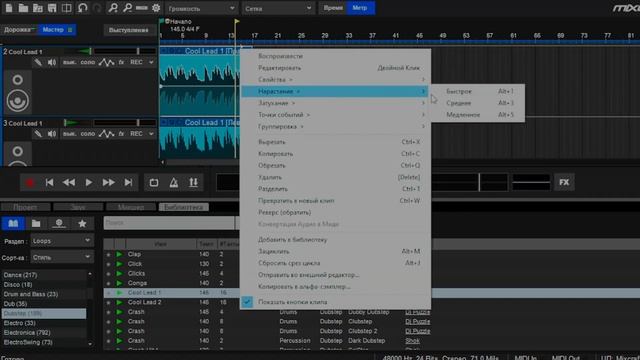640x360 pixels.
Task: Select the library book icon tab
Action: pyautogui.click(x=13, y=223)
